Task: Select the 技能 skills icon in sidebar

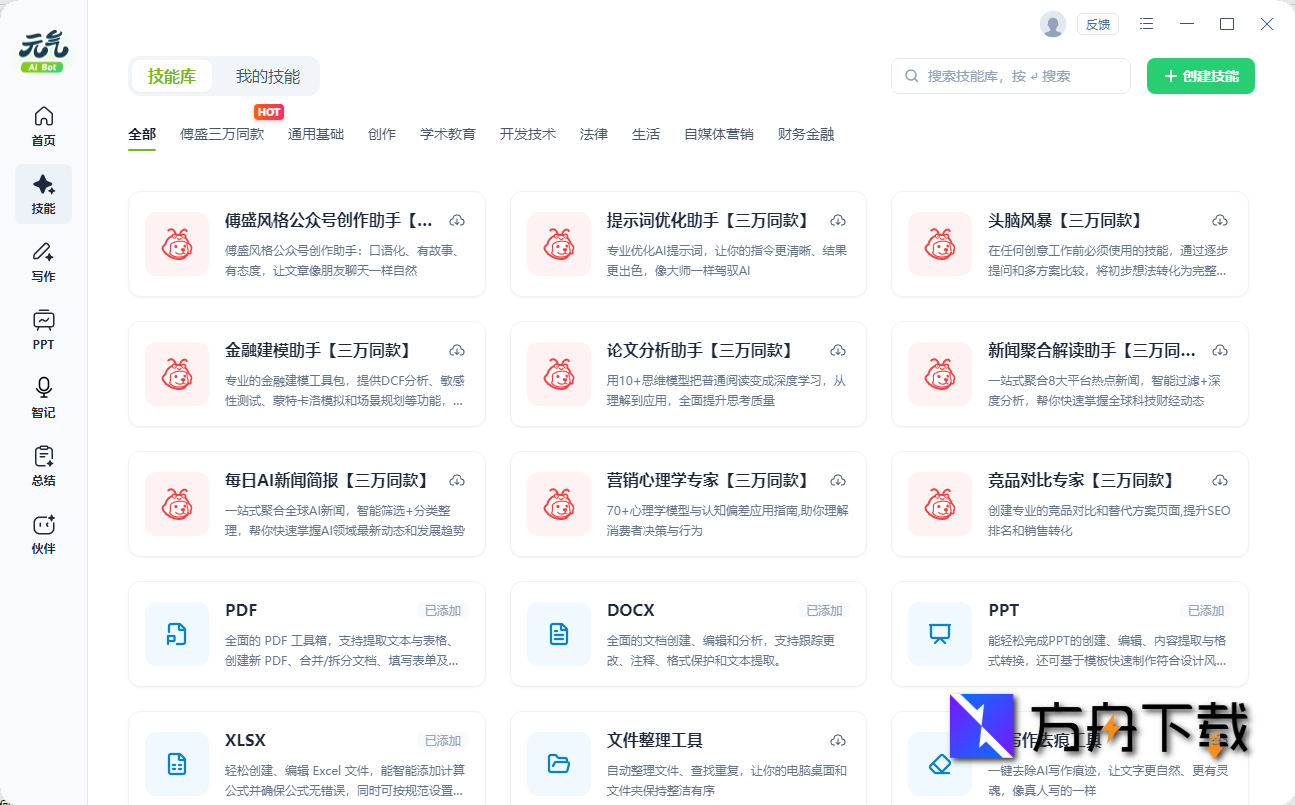Action: pyautogui.click(x=43, y=193)
